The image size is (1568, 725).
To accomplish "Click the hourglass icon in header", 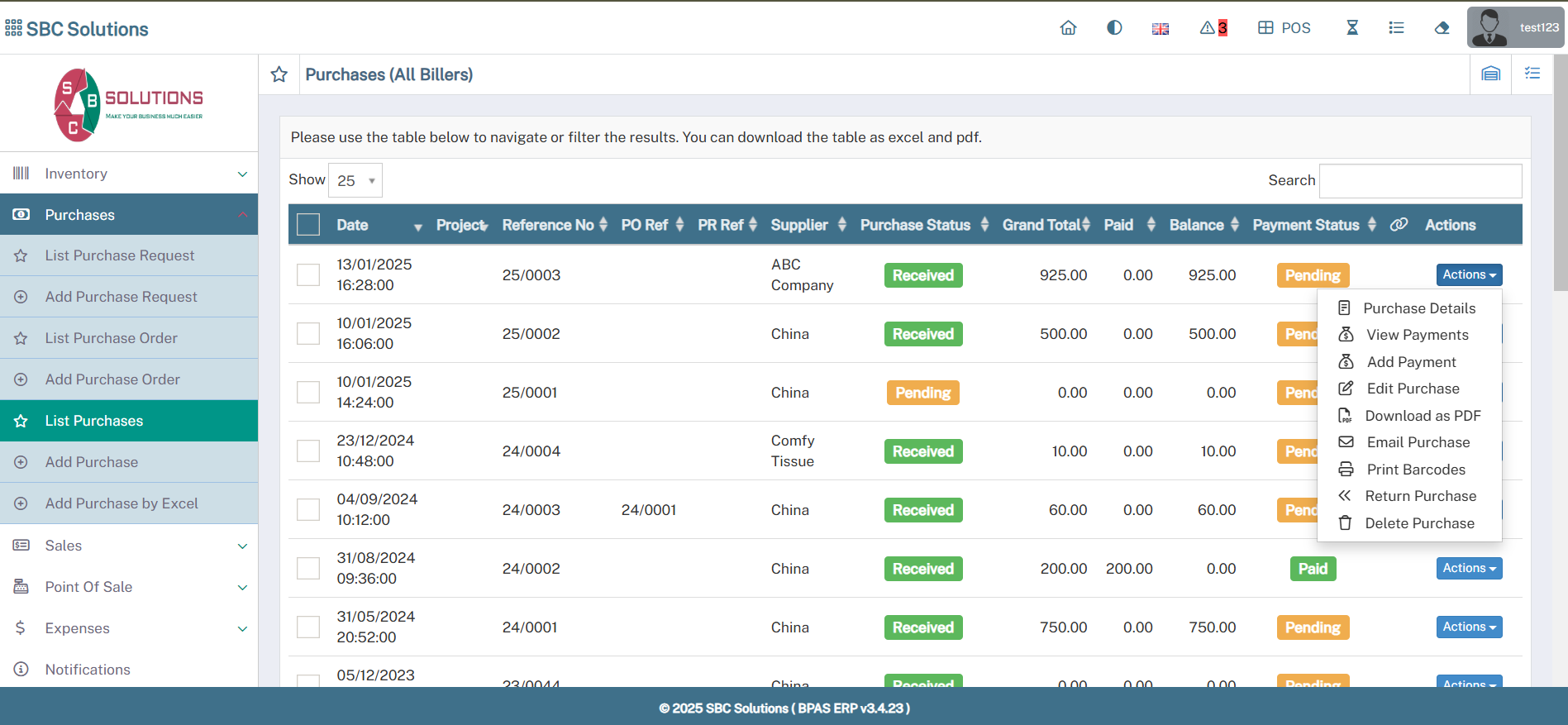I will click(1352, 28).
